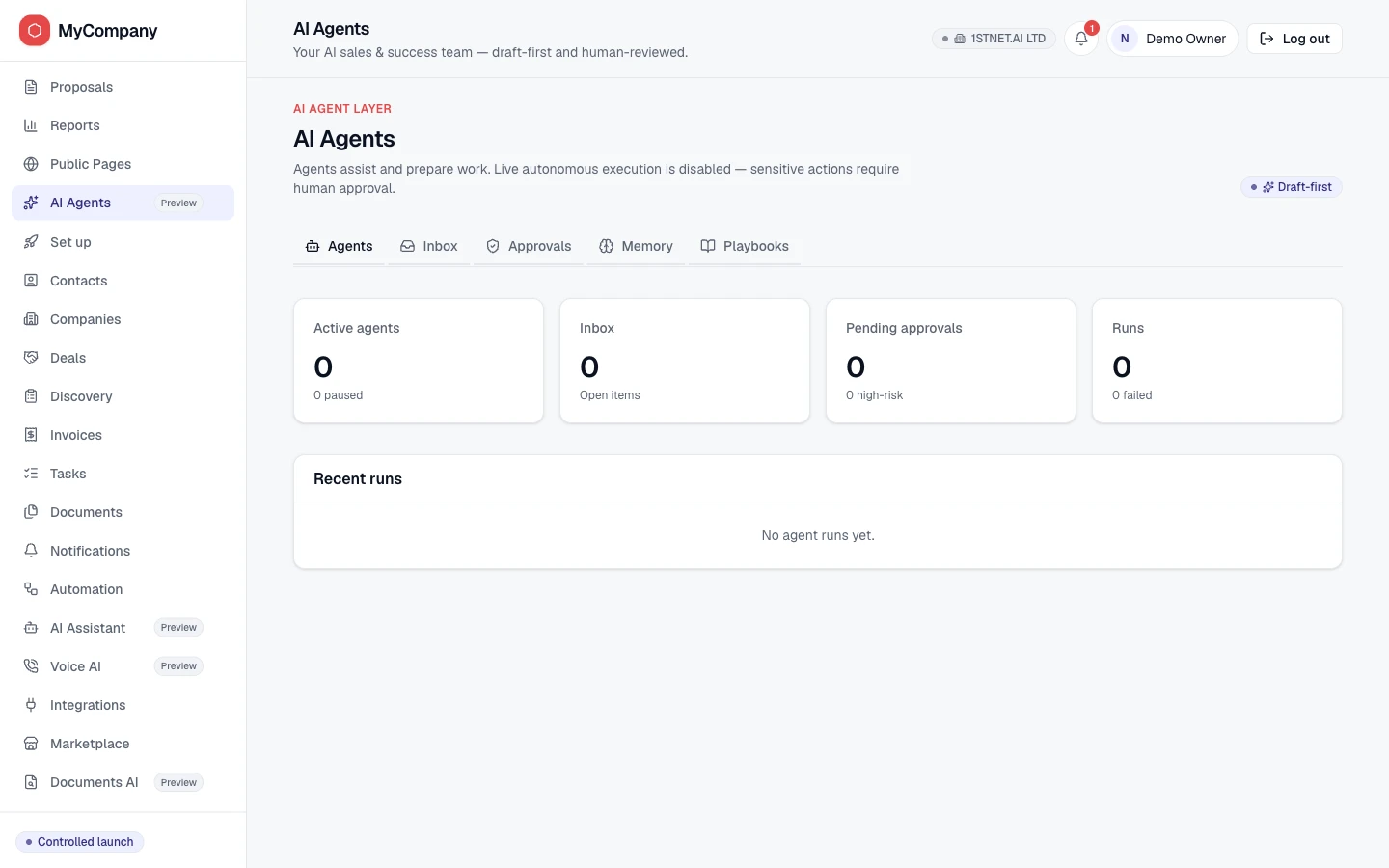This screenshot has width=1389, height=868.
Task: Click the Log out button
Action: (x=1294, y=39)
